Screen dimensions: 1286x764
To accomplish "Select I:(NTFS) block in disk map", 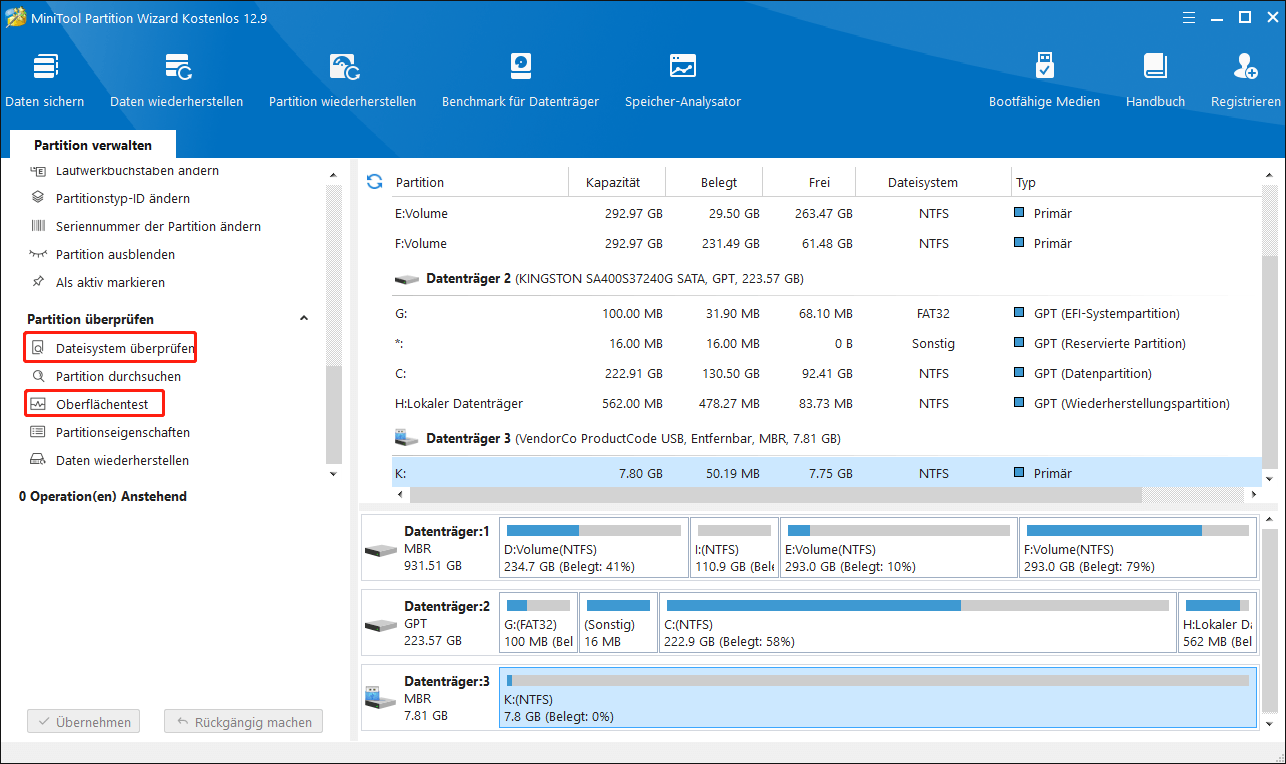I will coord(735,548).
